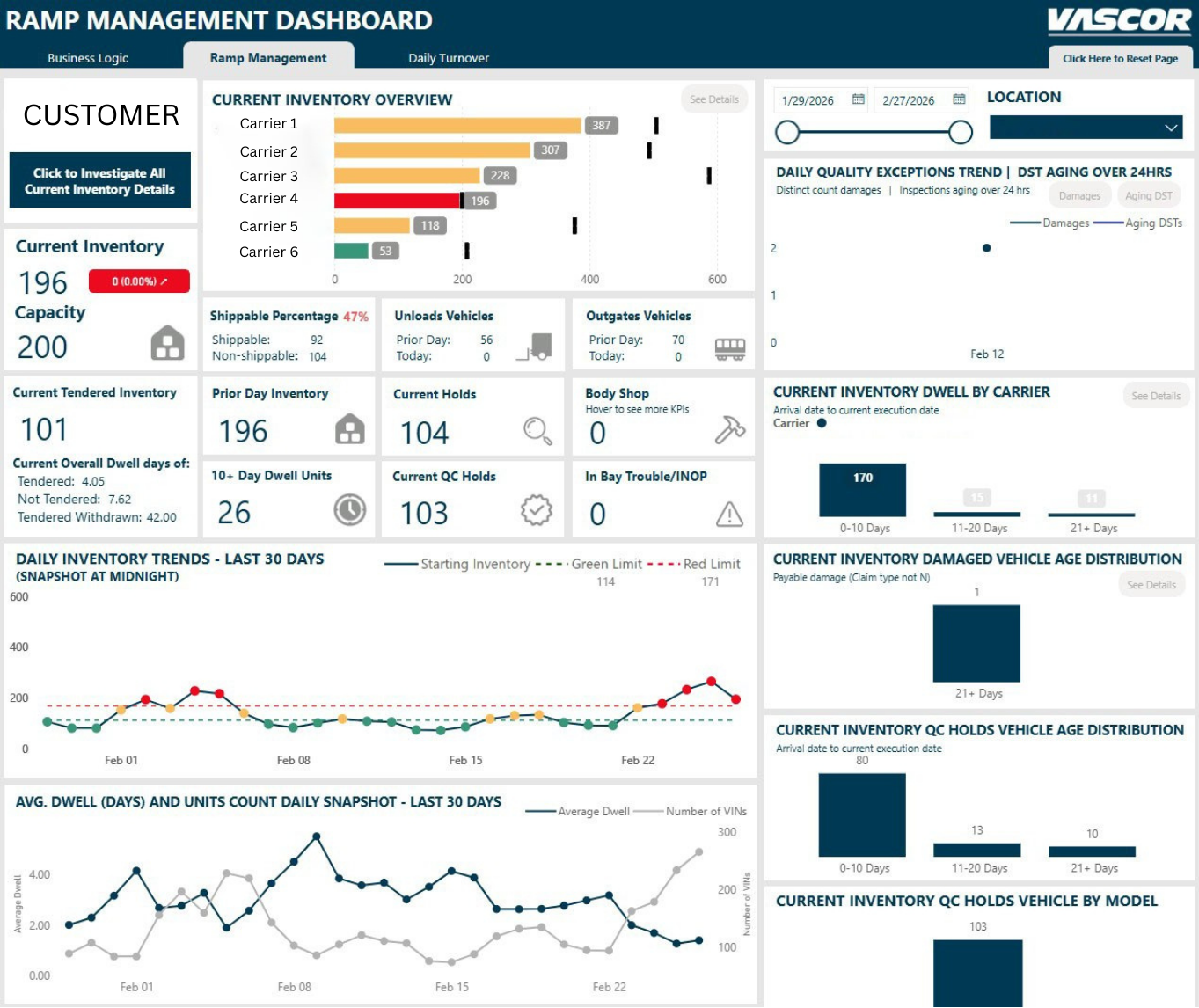Screen dimensions: 1199x1008
Task: Click the Capacity warehouse icon
Action: click(167, 343)
